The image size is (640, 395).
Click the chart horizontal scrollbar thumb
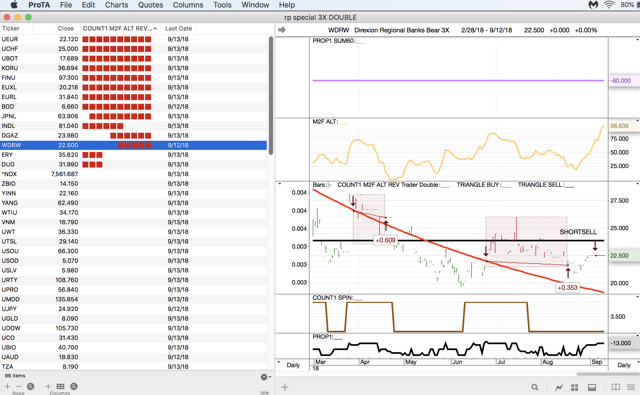coord(608,374)
